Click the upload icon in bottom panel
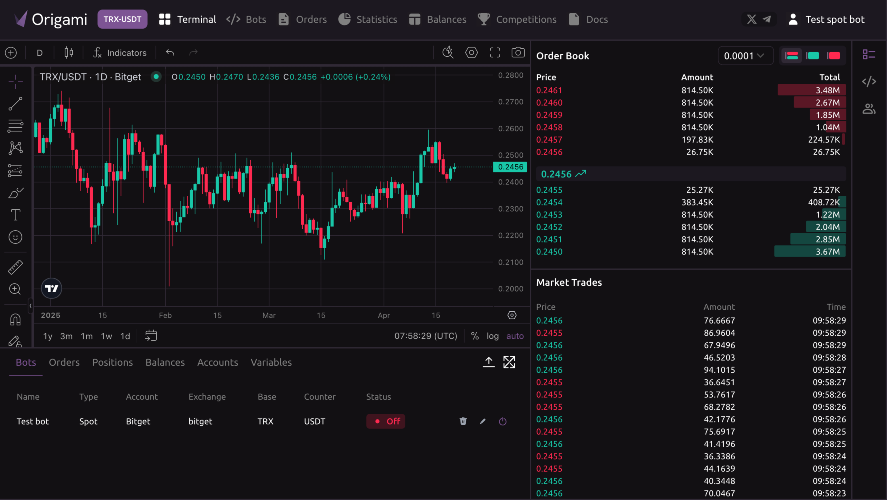The width and height of the screenshot is (887, 500). coord(489,362)
